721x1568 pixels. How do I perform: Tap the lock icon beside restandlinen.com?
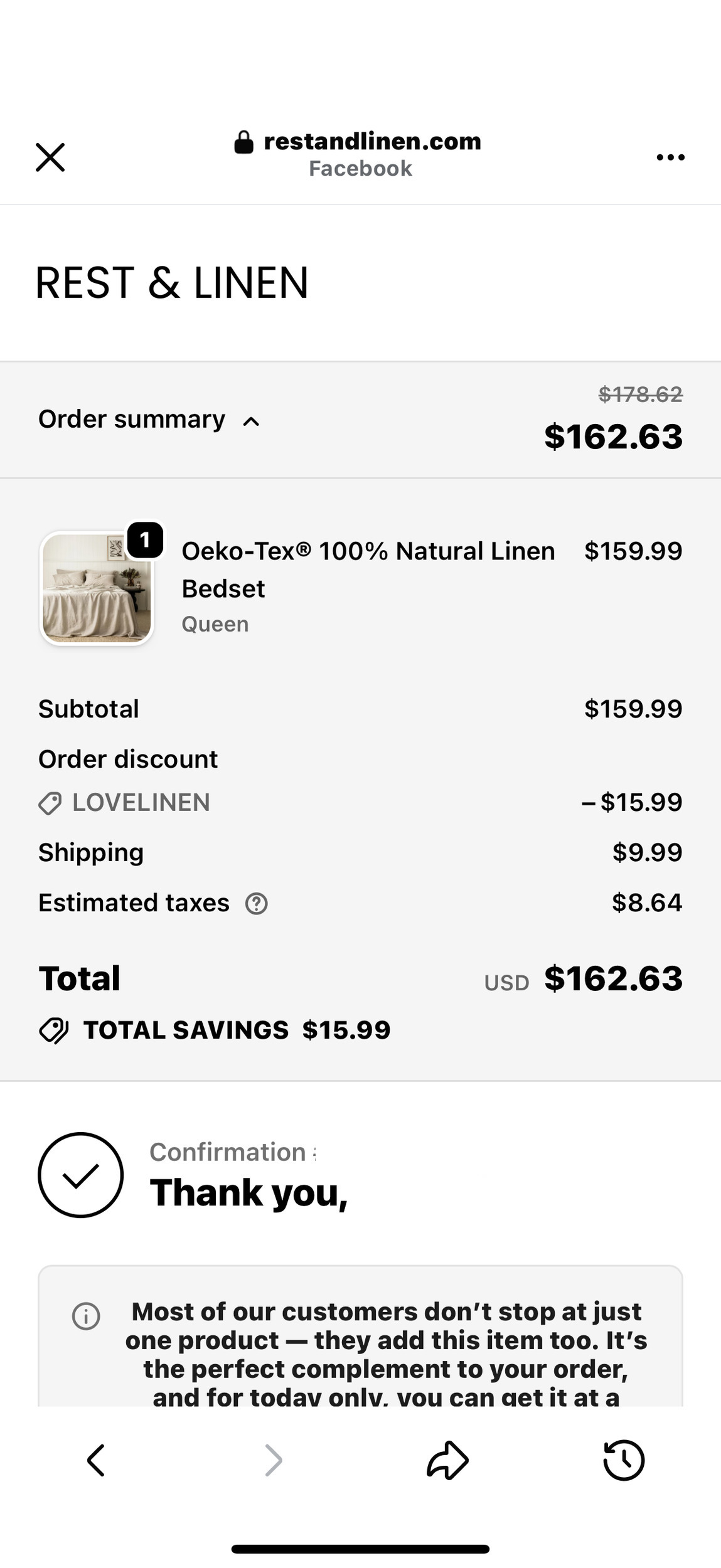[243, 142]
